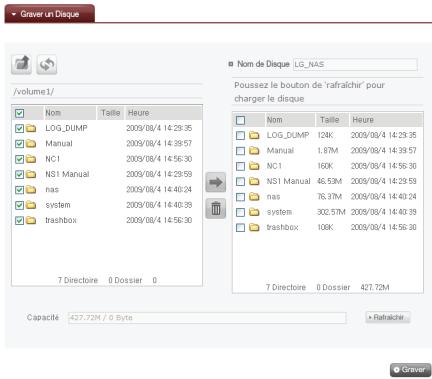Check Manual in the disc list
Viewport: 432px width, 379px height.
click(x=240, y=151)
